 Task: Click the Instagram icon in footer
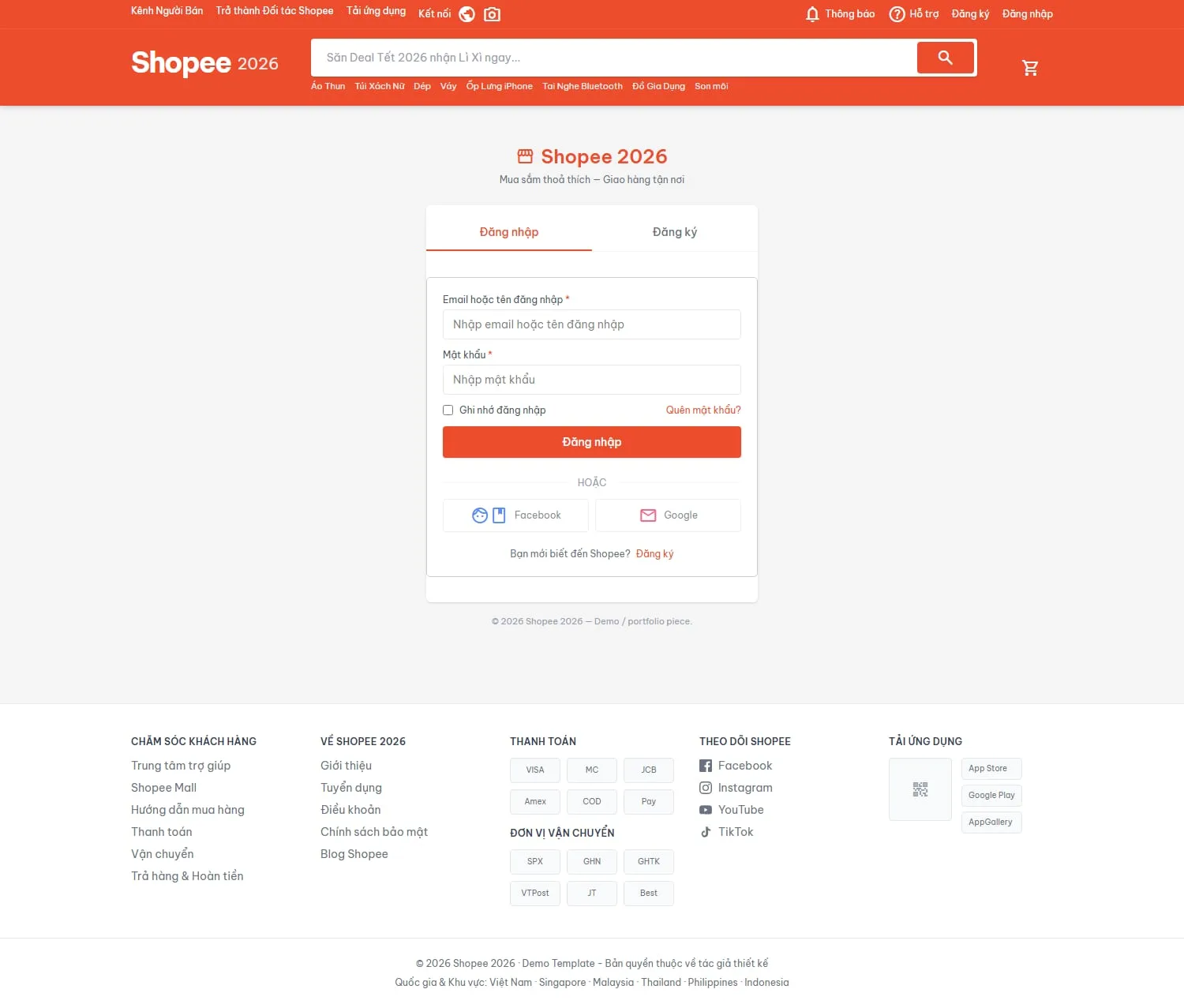pos(706,788)
